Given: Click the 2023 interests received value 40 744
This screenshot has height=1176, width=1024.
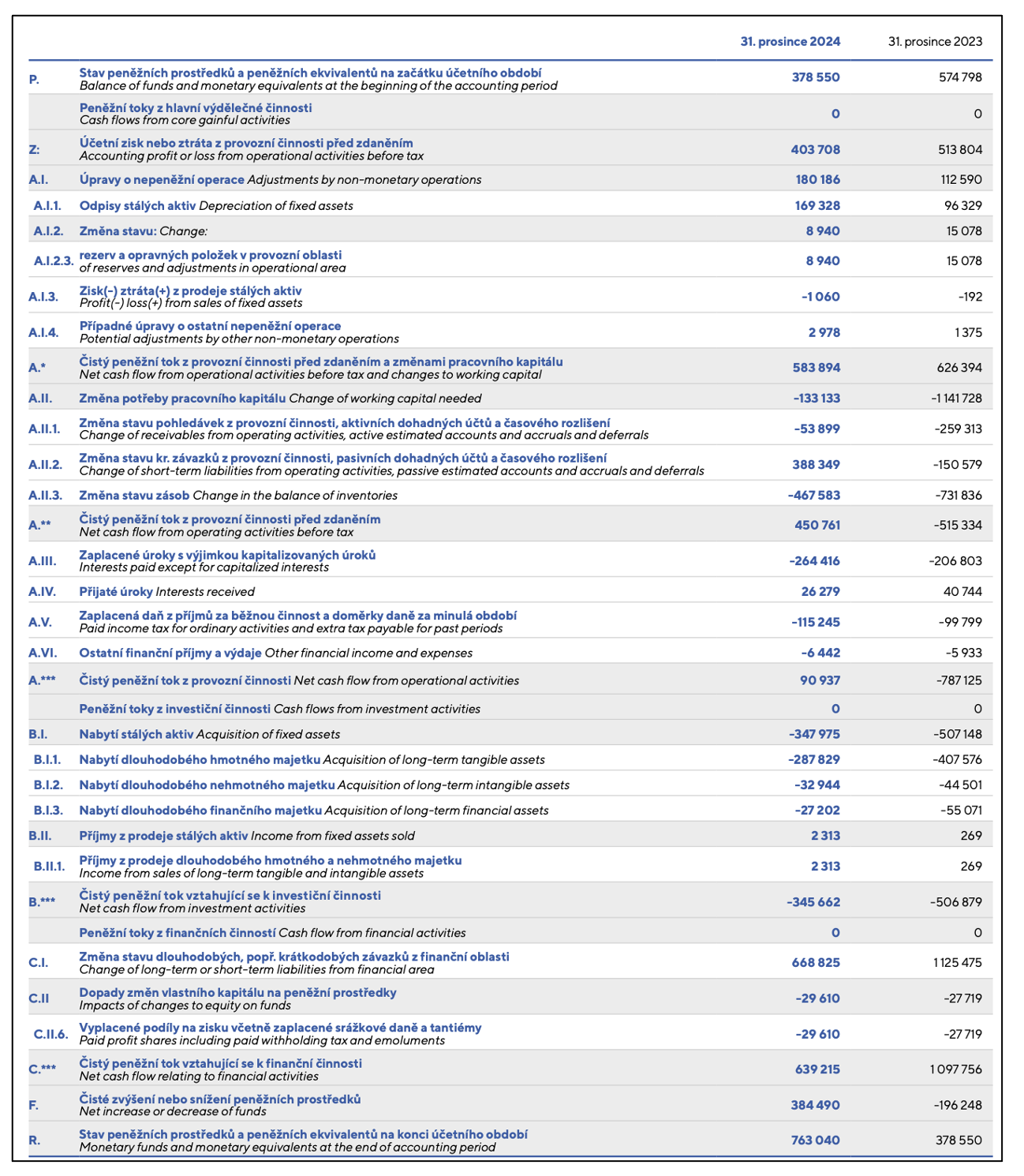Looking at the screenshot, I should pos(962,591).
